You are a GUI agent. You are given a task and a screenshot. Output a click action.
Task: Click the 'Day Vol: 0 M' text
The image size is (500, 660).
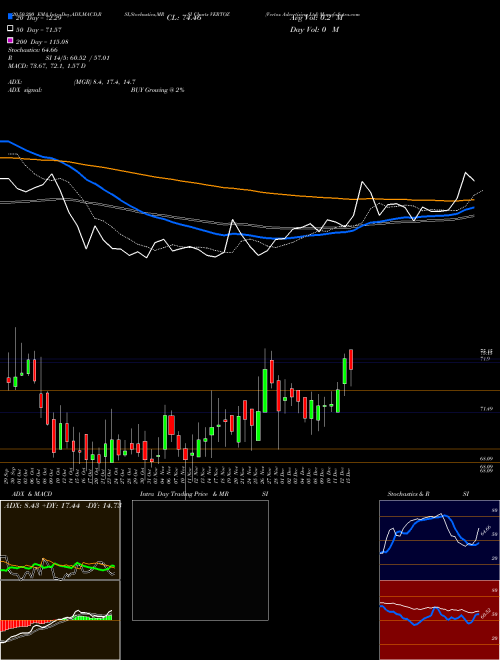point(314,30)
